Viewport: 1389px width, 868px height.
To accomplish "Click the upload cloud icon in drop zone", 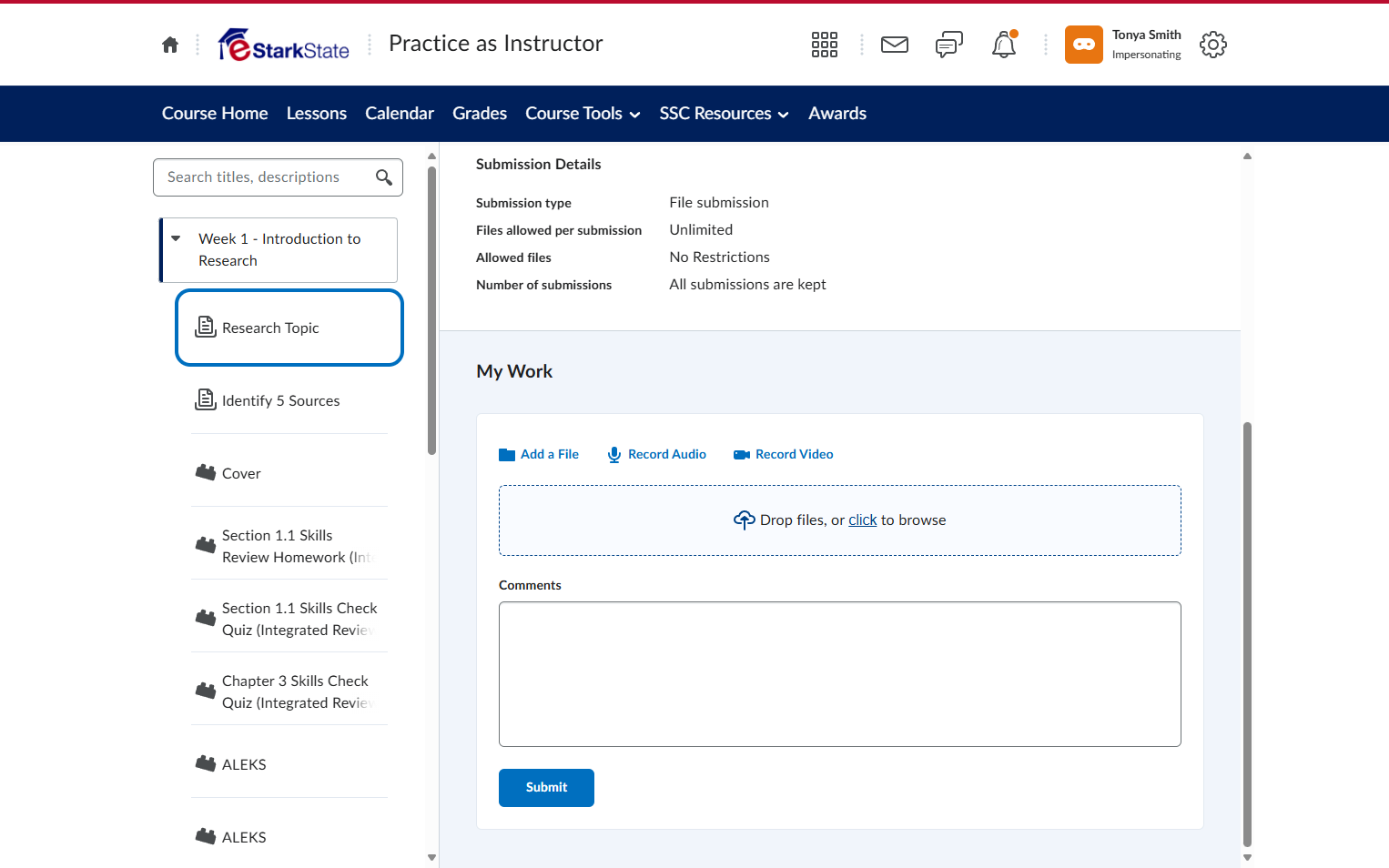I will point(745,520).
